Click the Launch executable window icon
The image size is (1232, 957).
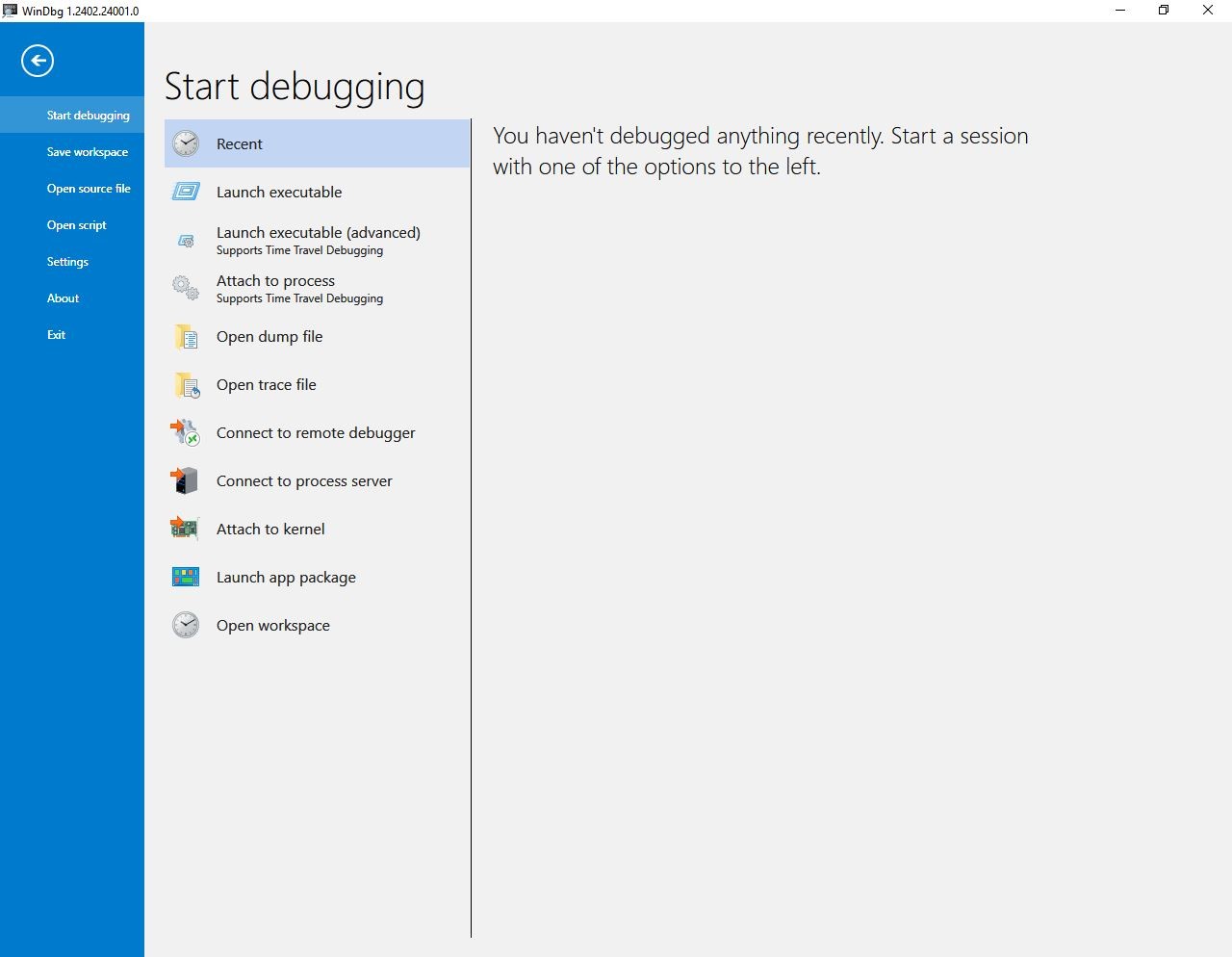(186, 192)
